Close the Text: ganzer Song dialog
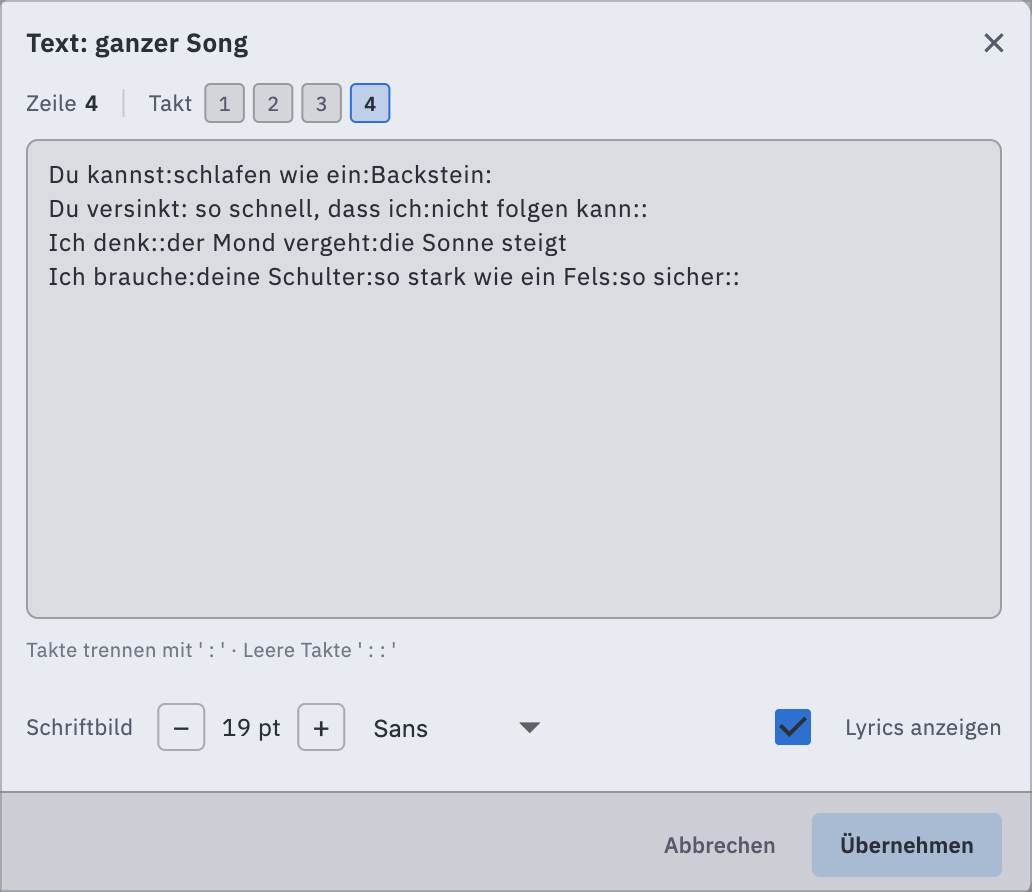 [993, 43]
